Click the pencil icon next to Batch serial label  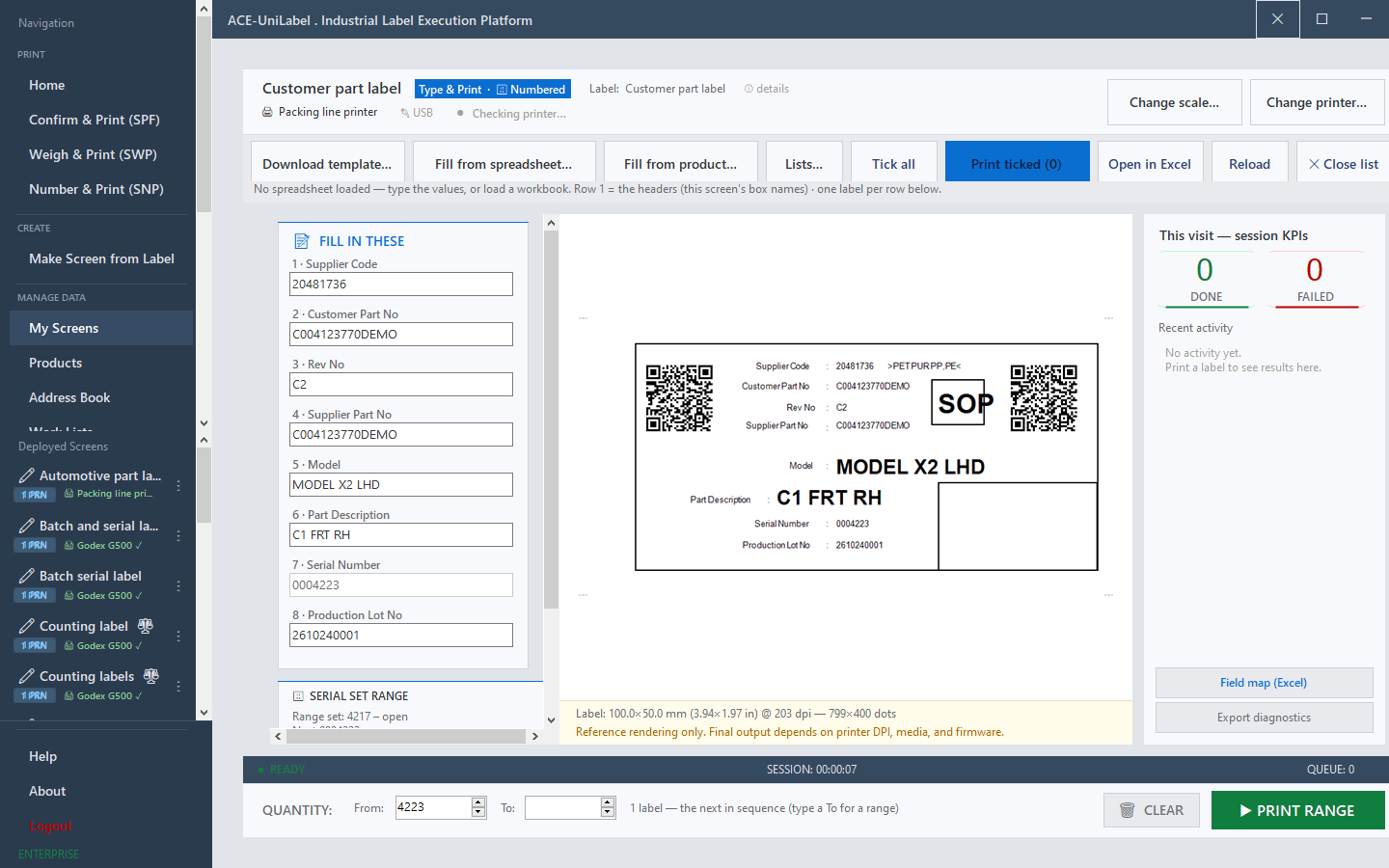pos(27,576)
